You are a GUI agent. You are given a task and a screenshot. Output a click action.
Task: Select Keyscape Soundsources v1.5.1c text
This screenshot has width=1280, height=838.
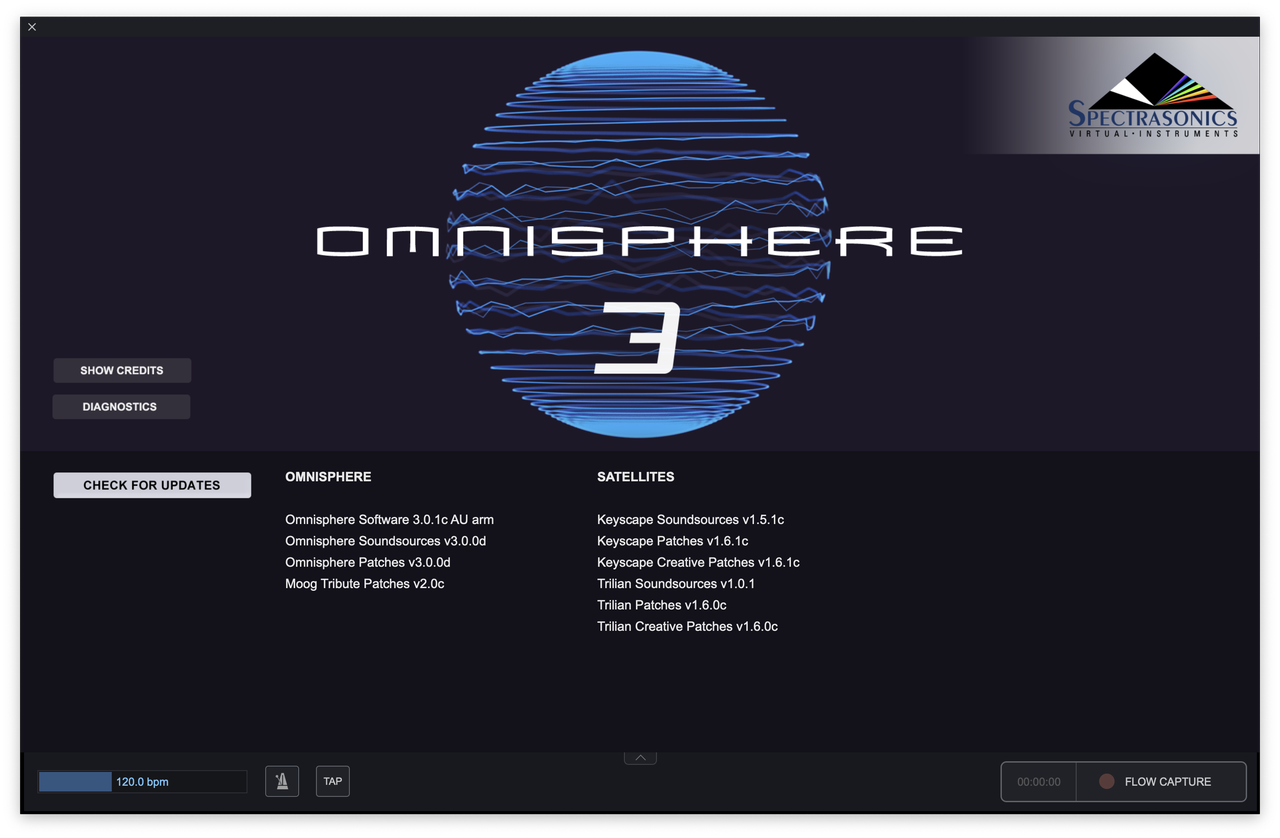[691, 520]
